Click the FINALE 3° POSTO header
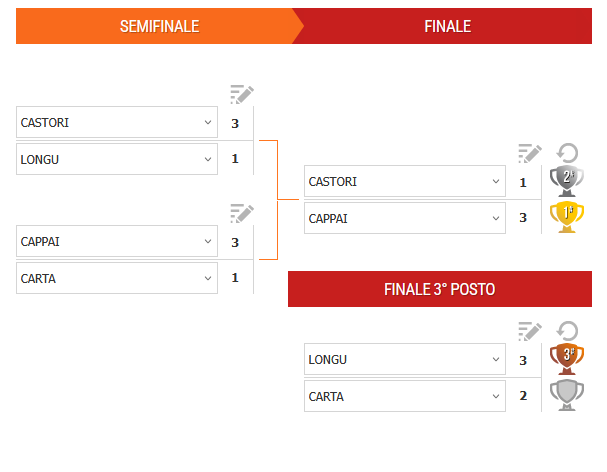Screen dimensions: 607x472 440,289
